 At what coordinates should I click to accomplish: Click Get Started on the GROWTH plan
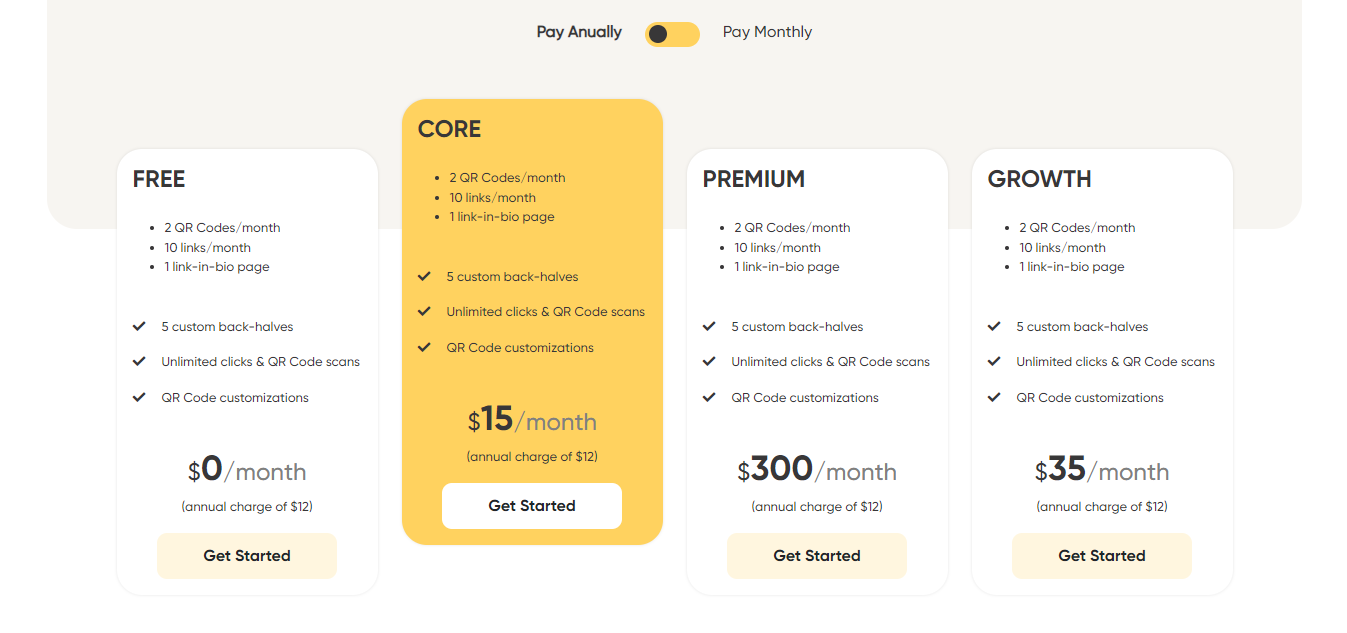(1102, 556)
